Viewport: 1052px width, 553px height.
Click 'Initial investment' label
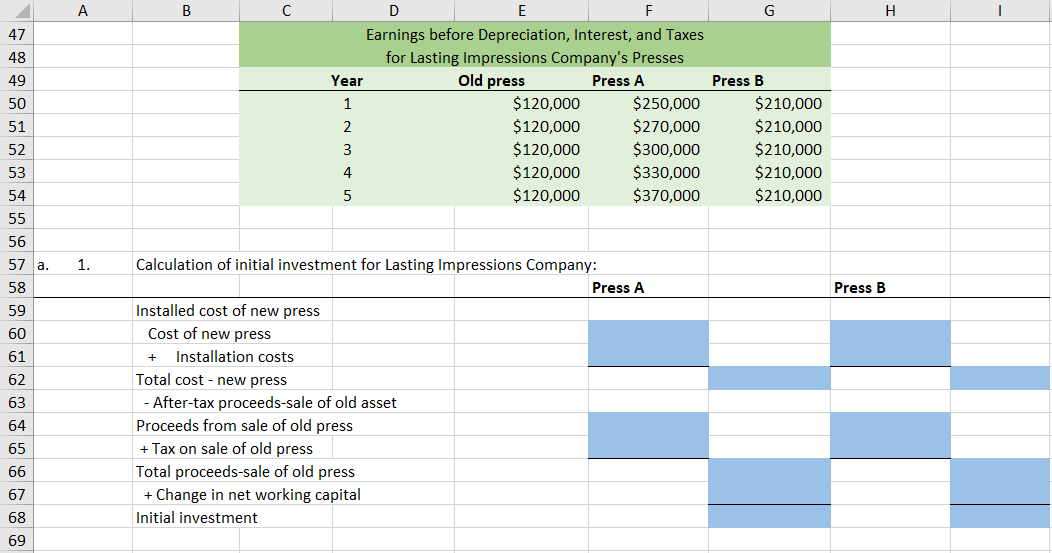tap(197, 517)
